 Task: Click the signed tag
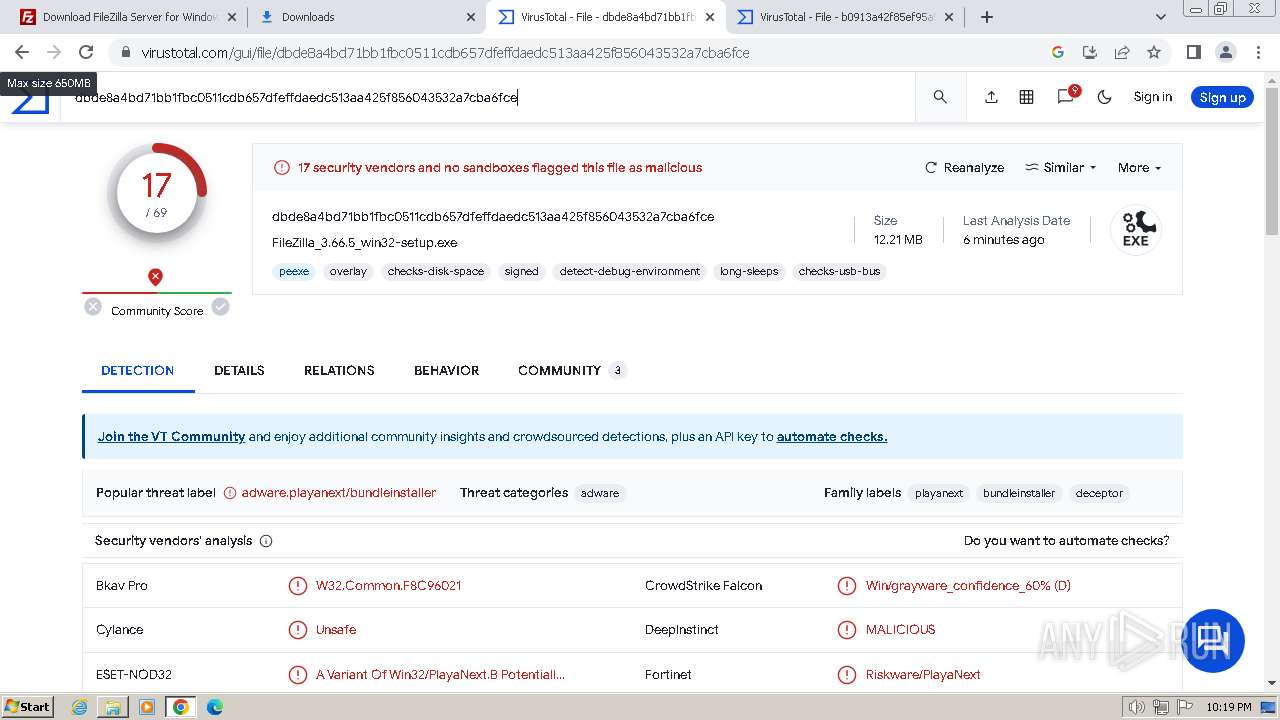pyautogui.click(x=521, y=271)
